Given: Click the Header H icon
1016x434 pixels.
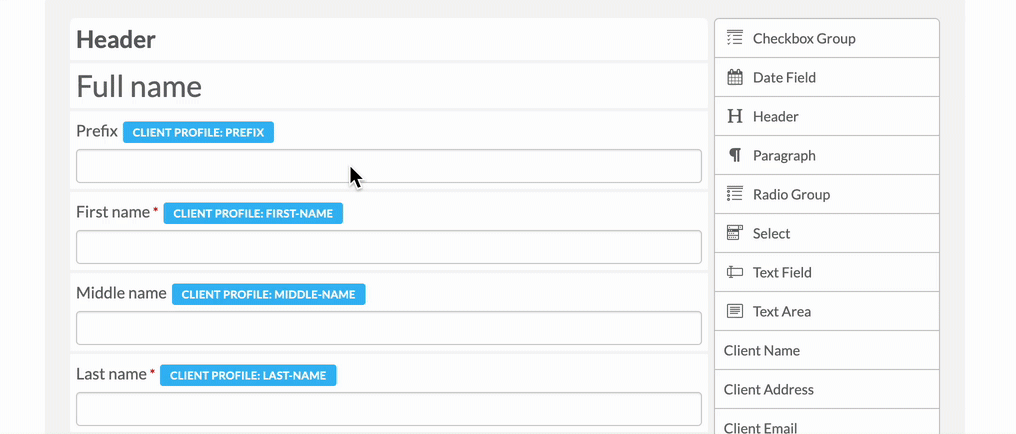Looking at the screenshot, I should [x=734, y=117].
